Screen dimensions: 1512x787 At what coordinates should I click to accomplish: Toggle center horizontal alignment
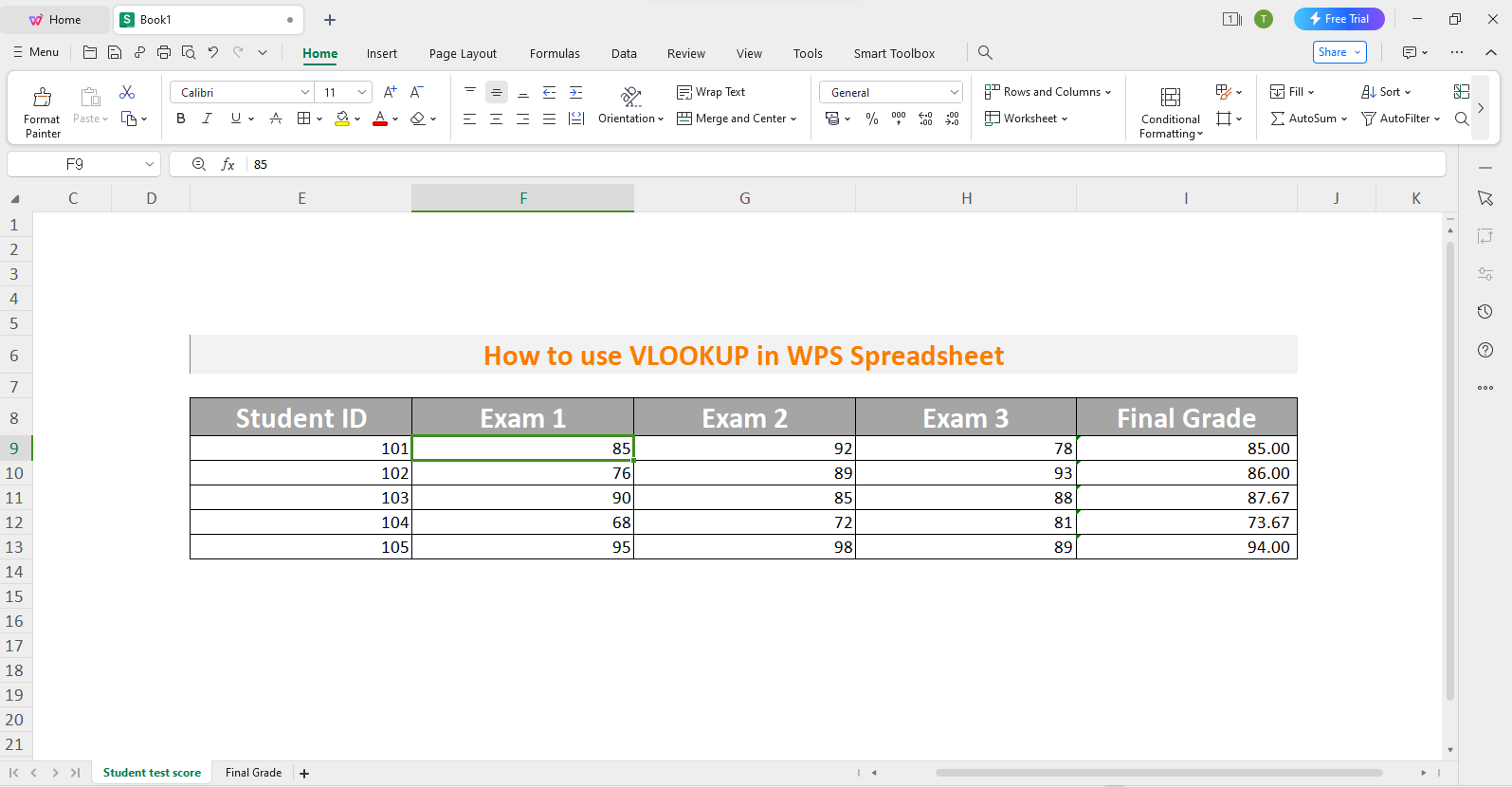(496, 119)
